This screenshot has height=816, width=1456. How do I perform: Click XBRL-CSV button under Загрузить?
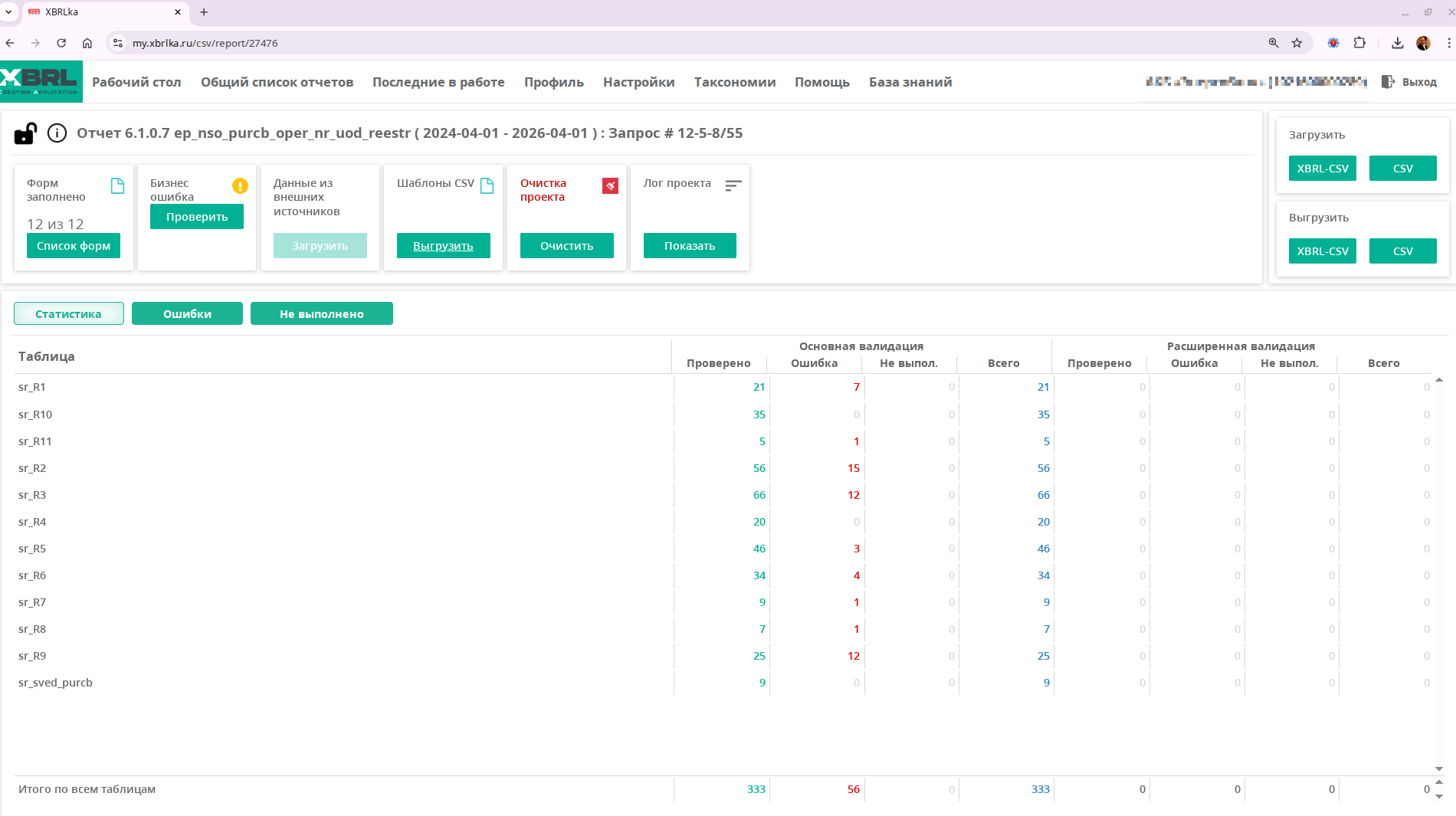[1322, 169]
